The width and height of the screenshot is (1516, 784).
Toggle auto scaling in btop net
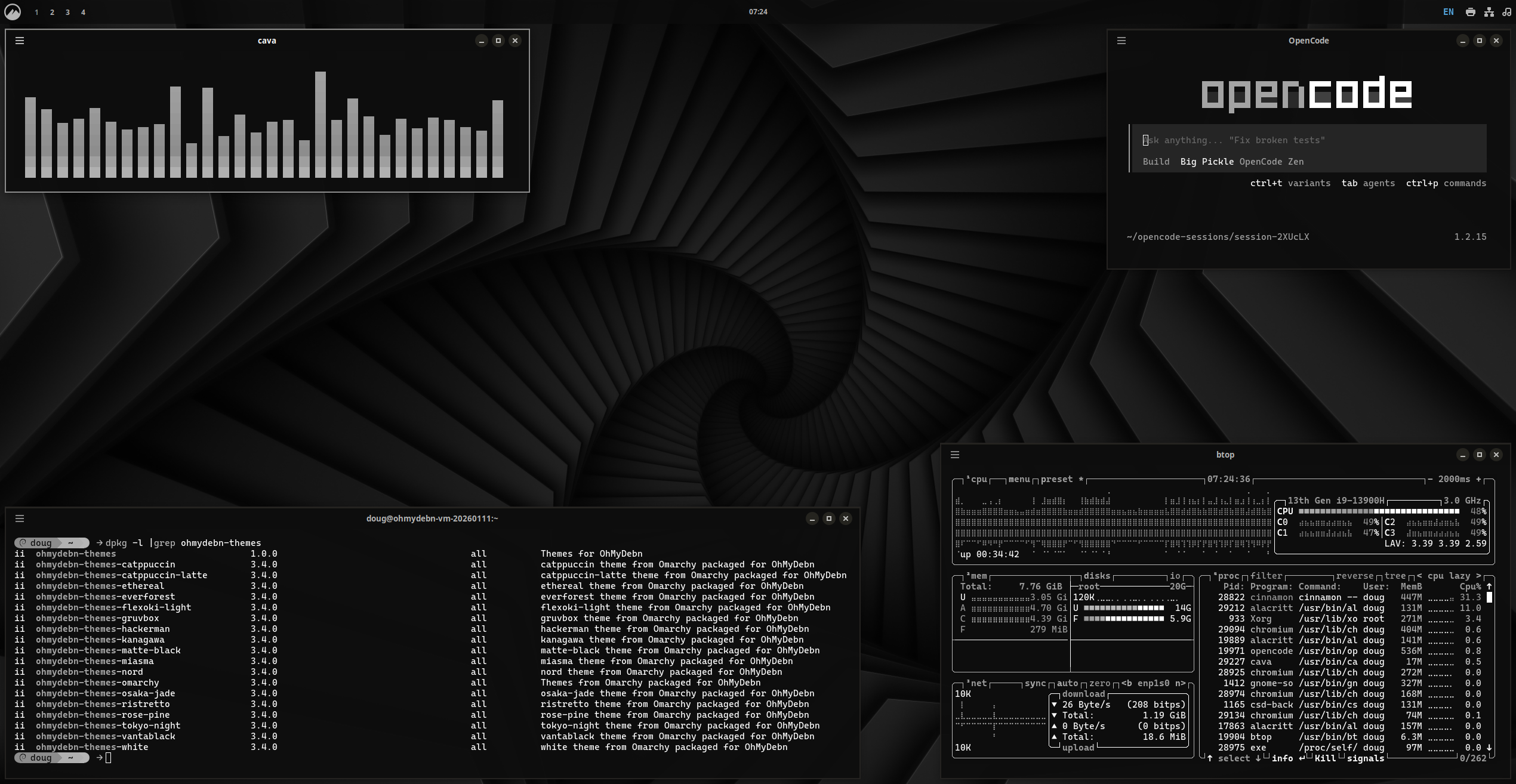(x=1067, y=683)
